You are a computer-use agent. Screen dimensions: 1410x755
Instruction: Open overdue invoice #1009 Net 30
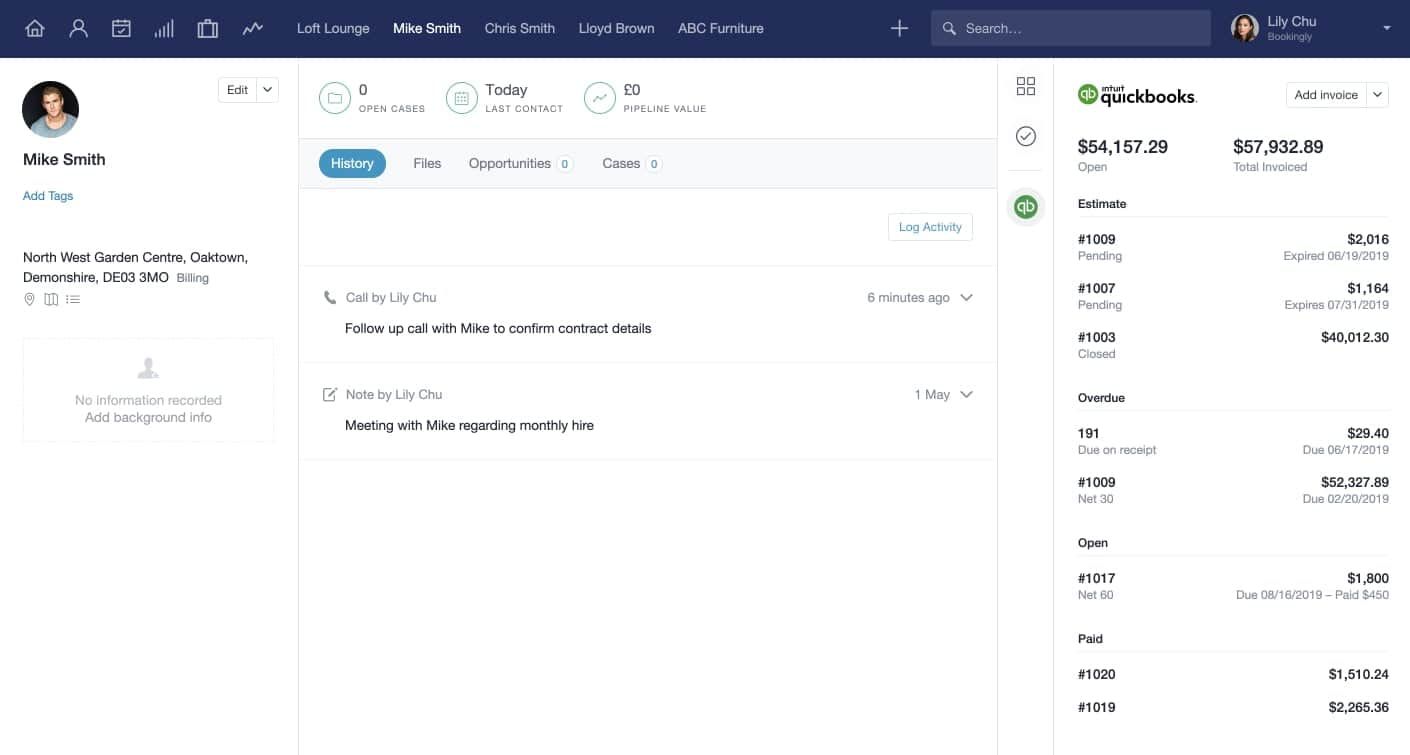click(1233, 490)
